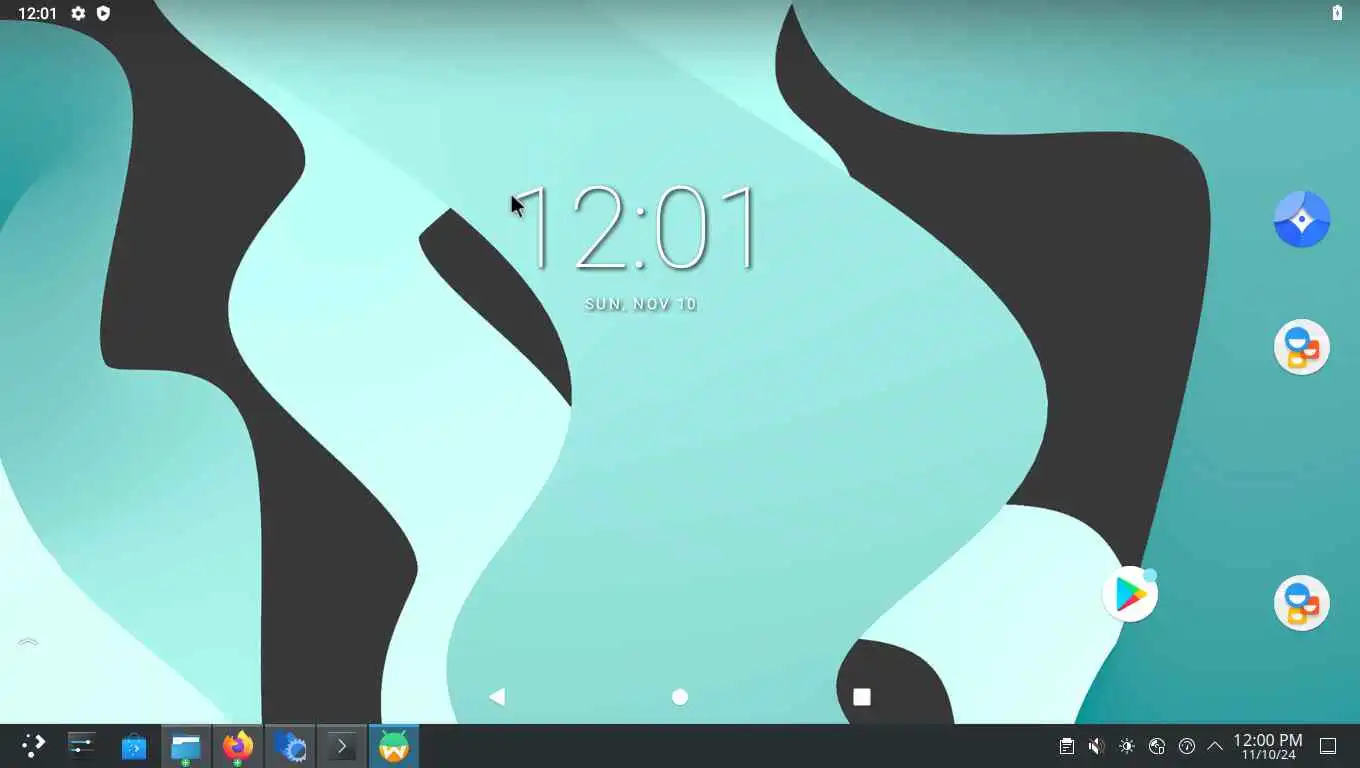Switch to the Dolphin file manager
Image resolution: width=1360 pixels, height=768 pixels.
click(186, 746)
